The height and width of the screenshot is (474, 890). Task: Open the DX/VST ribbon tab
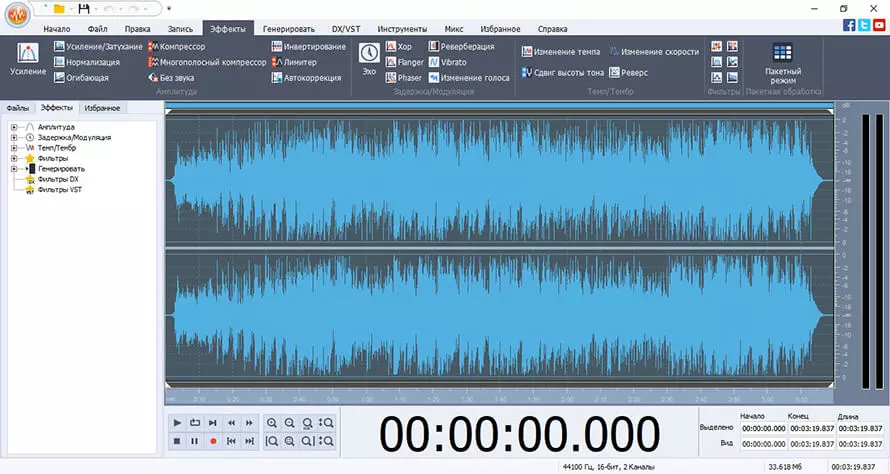click(x=346, y=29)
